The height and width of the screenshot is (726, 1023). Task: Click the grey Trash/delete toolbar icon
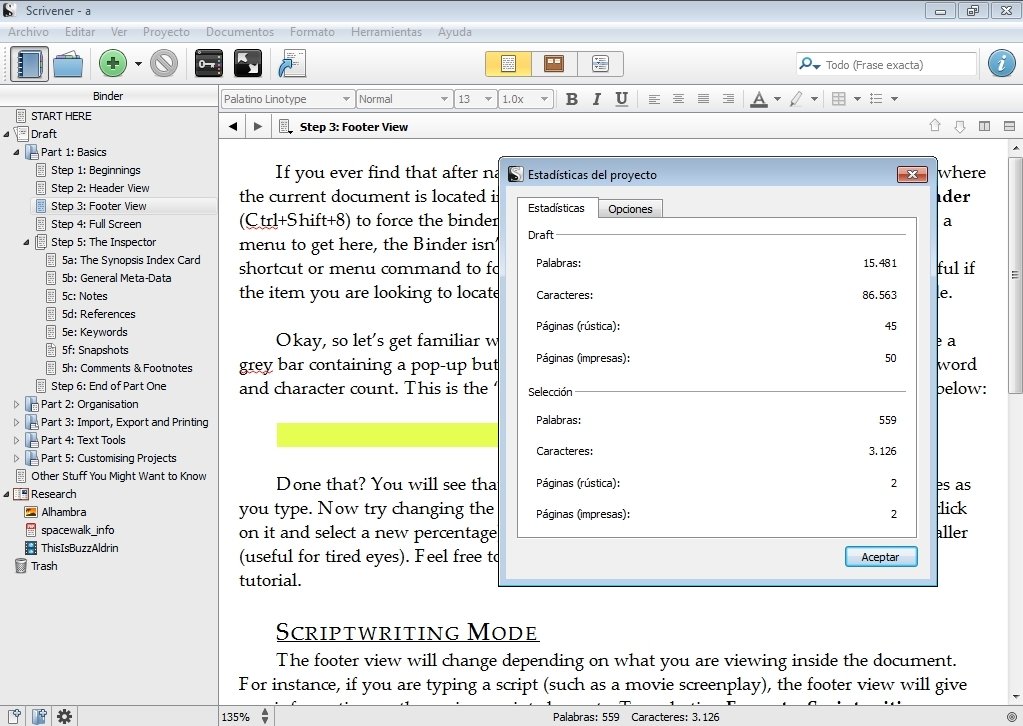pyautogui.click(x=164, y=64)
